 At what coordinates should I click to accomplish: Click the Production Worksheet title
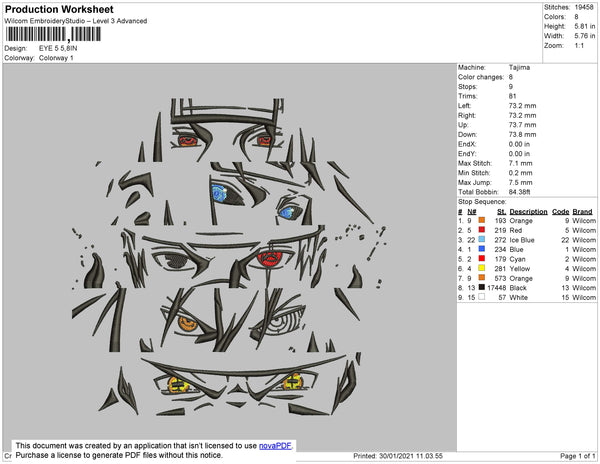click(59, 9)
